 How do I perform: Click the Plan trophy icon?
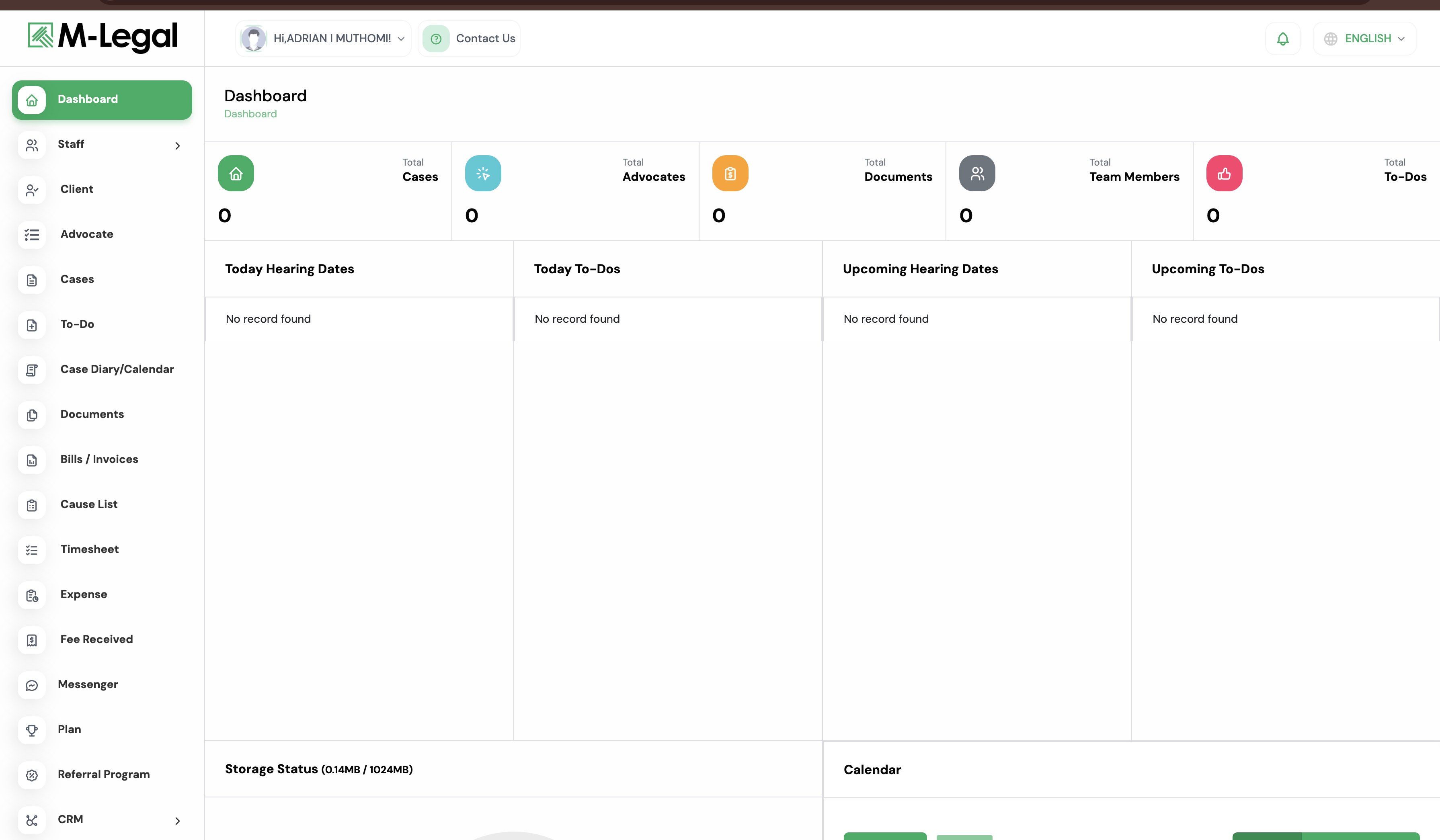[32, 730]
